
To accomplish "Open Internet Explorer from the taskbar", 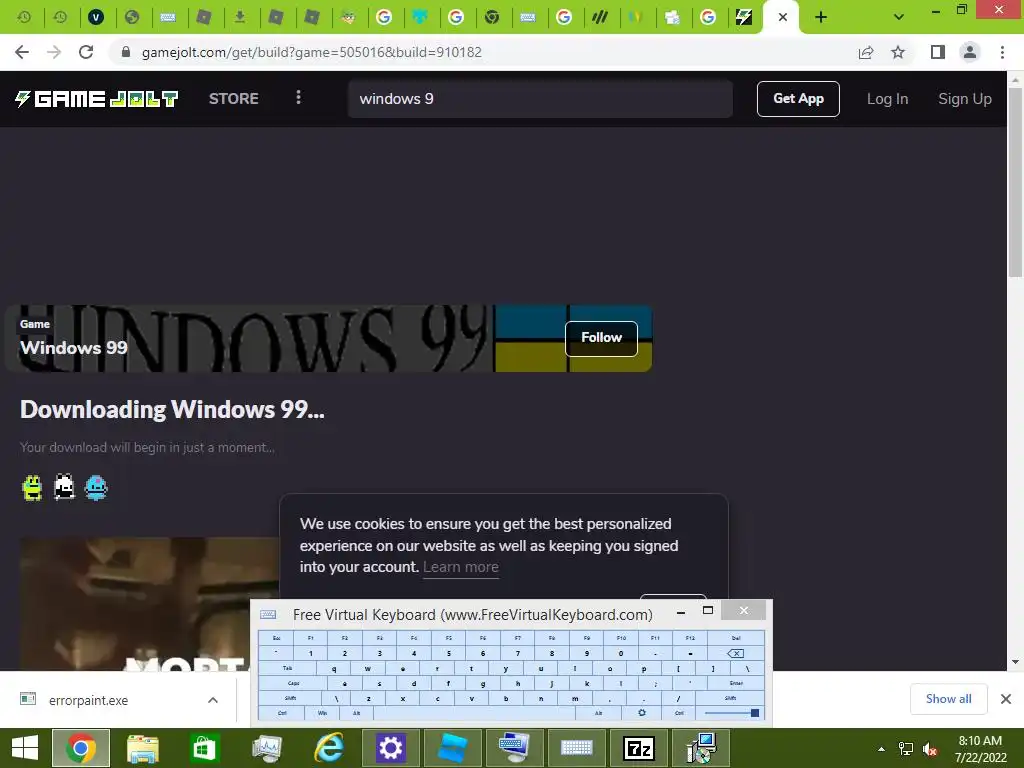I will [x=328, y=748].
